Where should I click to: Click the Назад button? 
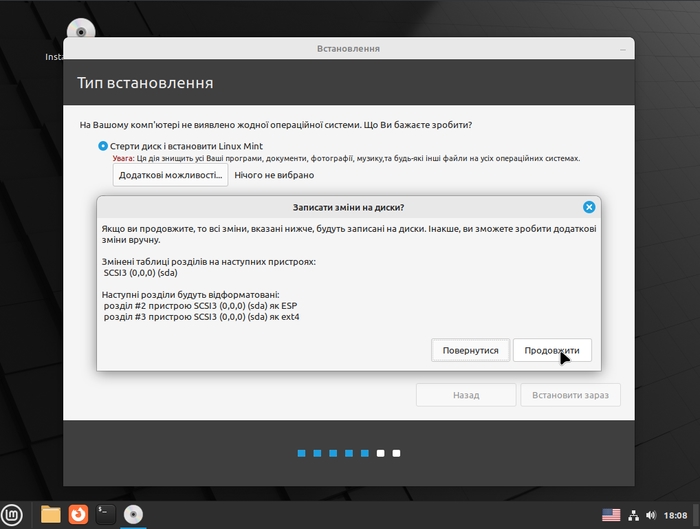pyautogui.click(x=466, y=395)
